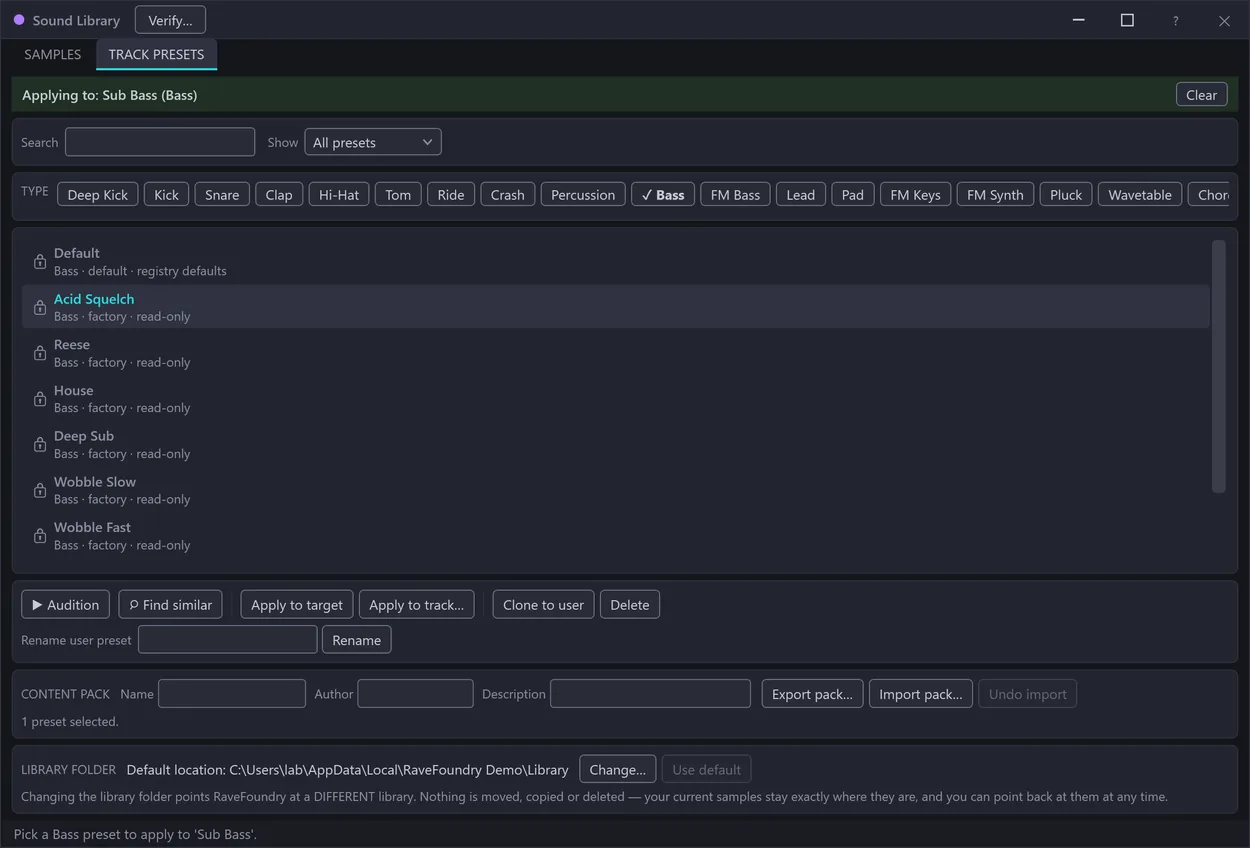This screenshot has width=1250, height=848.
Task: Click the lock icon beside Wobble Fast
Action: tap(40, 536)
